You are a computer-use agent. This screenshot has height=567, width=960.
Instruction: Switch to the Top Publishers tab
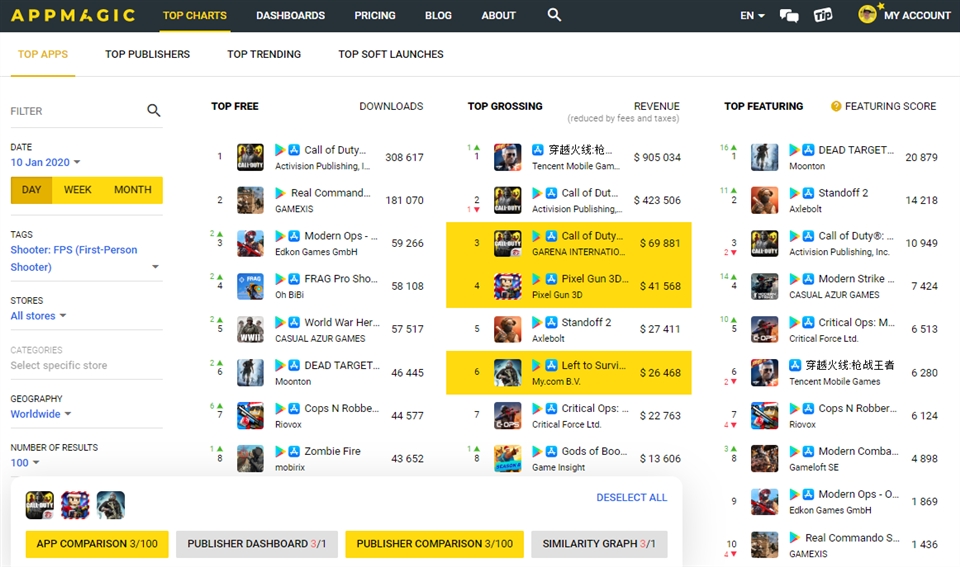147,54
